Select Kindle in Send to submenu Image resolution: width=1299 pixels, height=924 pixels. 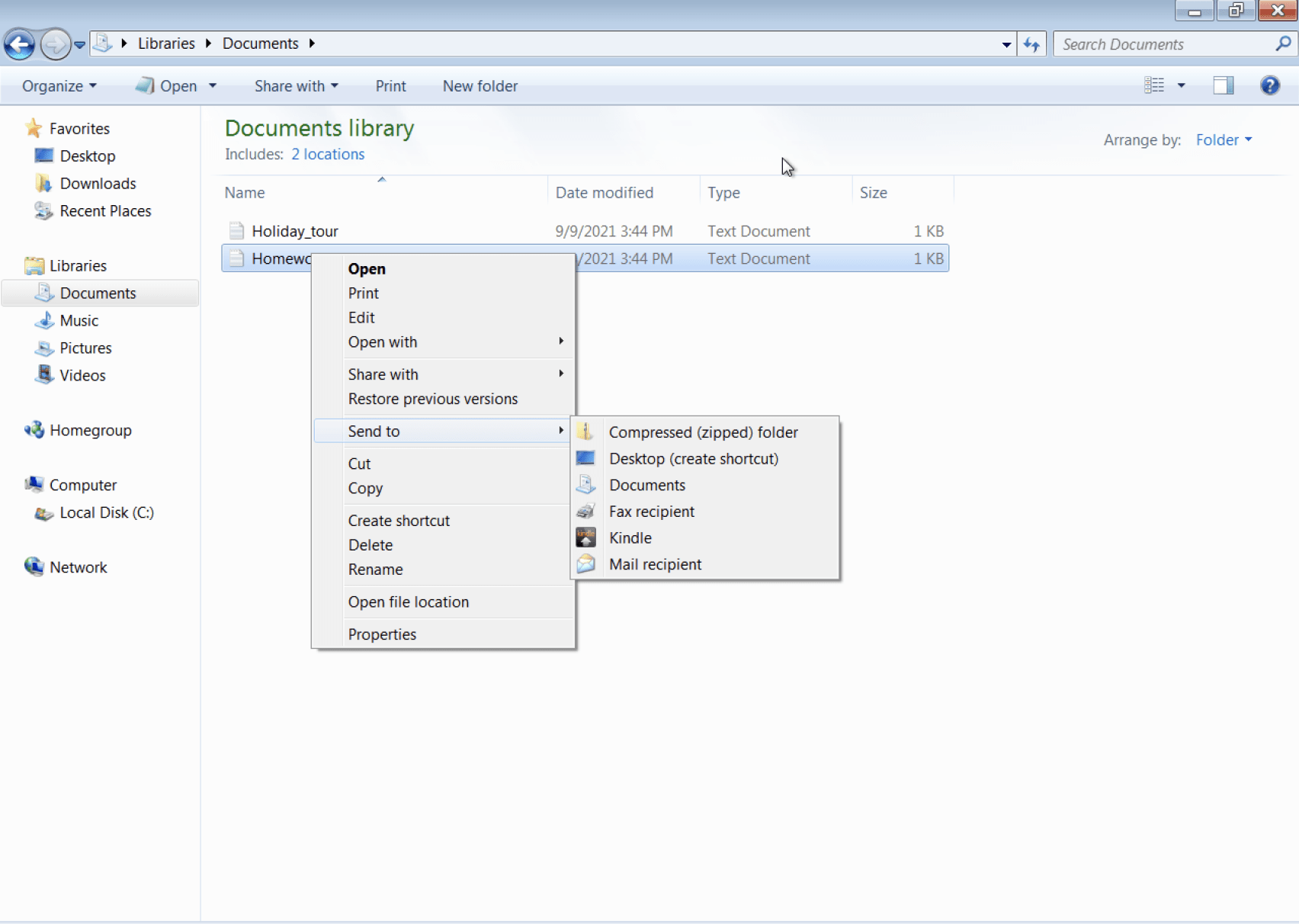point(630,538)
